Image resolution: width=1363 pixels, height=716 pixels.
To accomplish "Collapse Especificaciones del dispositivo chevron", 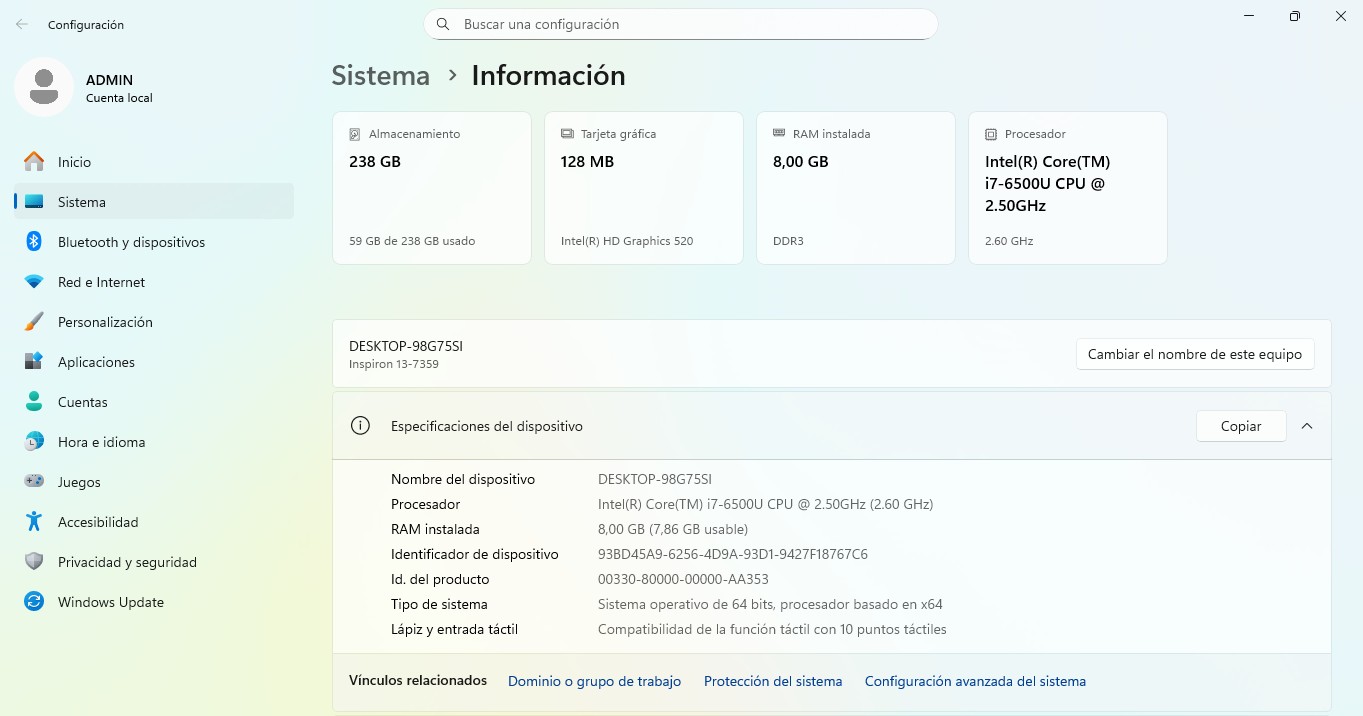I will tap(1306, 426).
